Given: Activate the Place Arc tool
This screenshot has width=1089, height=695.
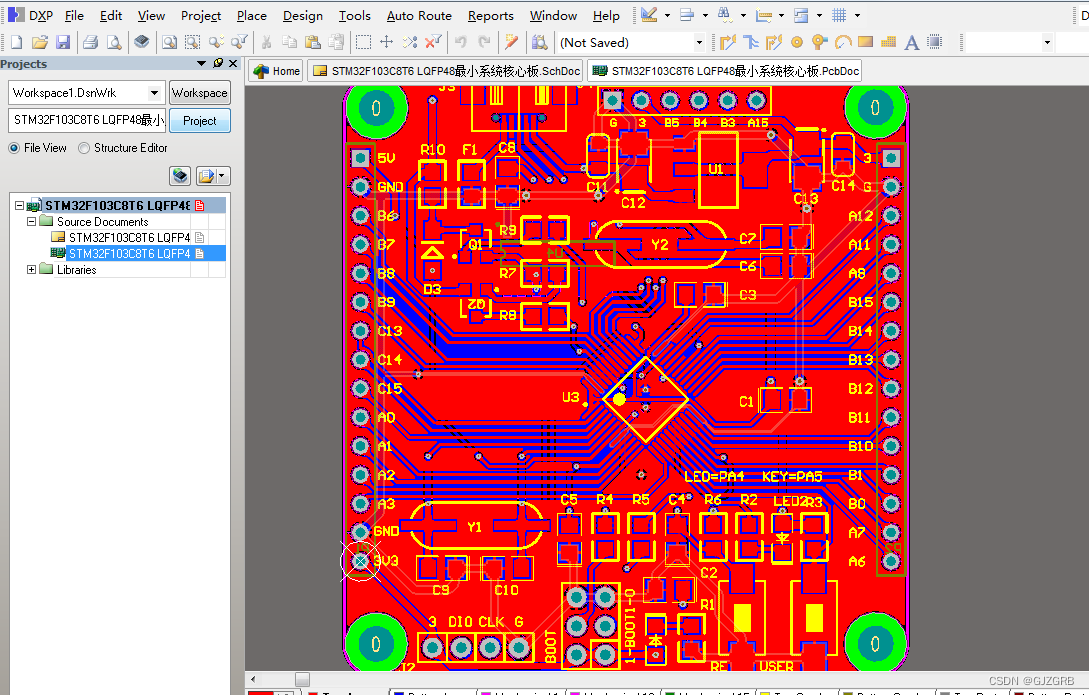Looking at the screenshot, I should click(x=842, y=42).
